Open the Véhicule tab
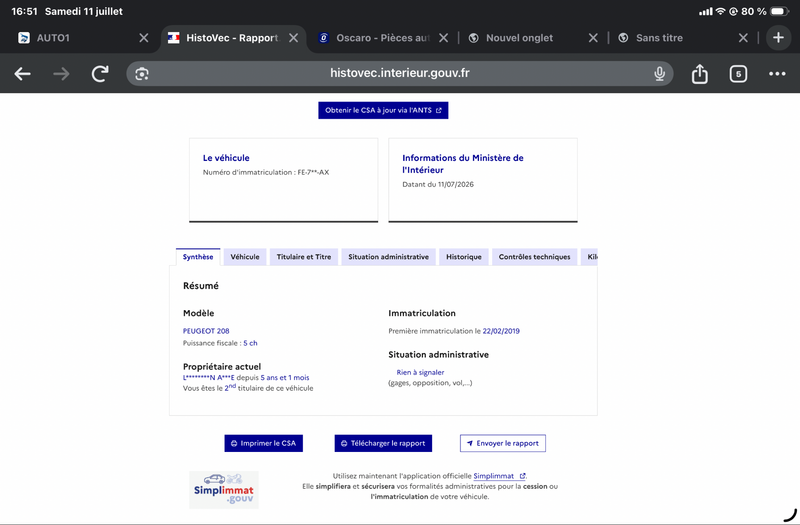Image resolution: width=800 pixels, height=525 pixels. coord(245,257)
